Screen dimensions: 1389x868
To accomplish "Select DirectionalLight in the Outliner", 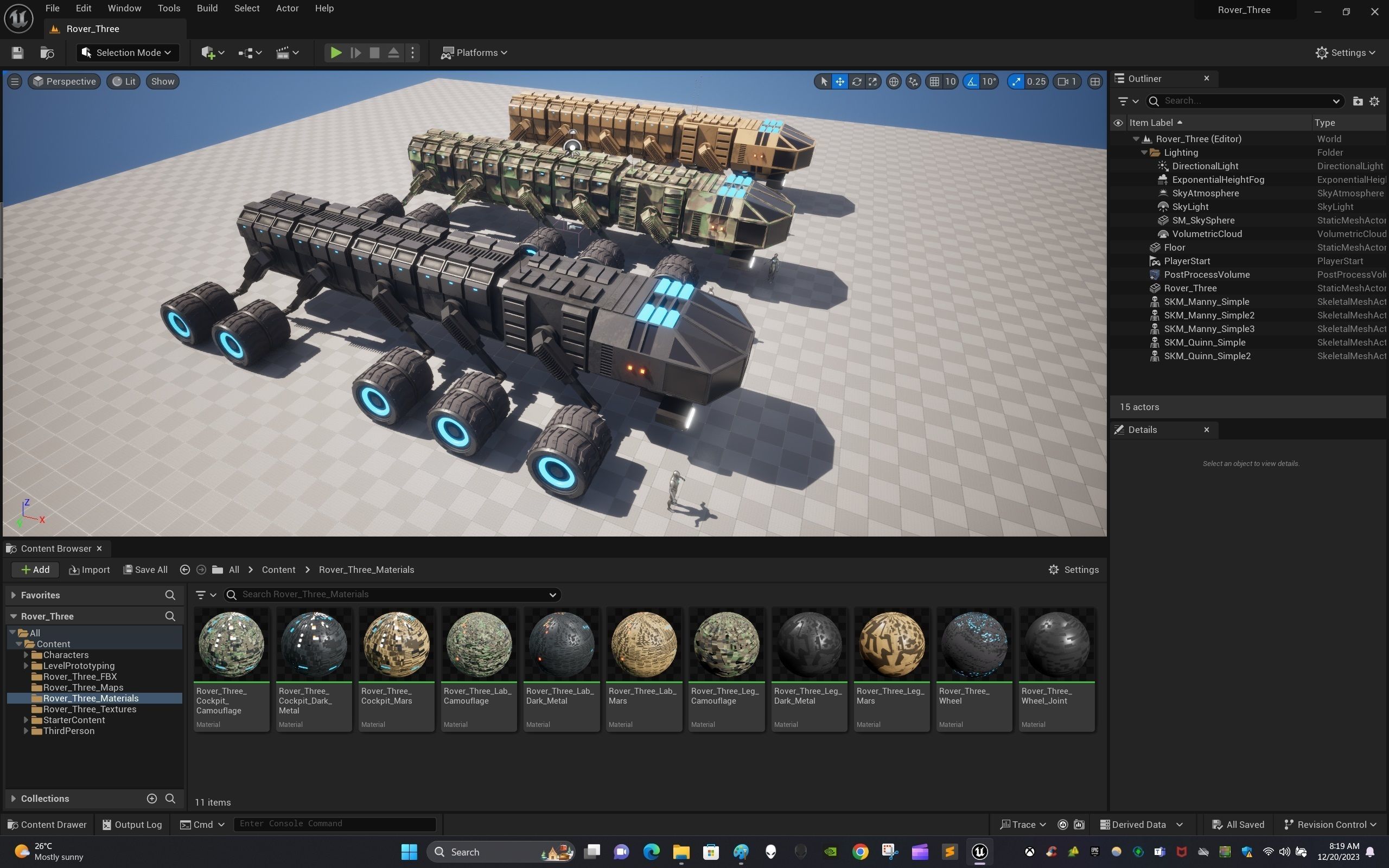I will coord(1205,166).
